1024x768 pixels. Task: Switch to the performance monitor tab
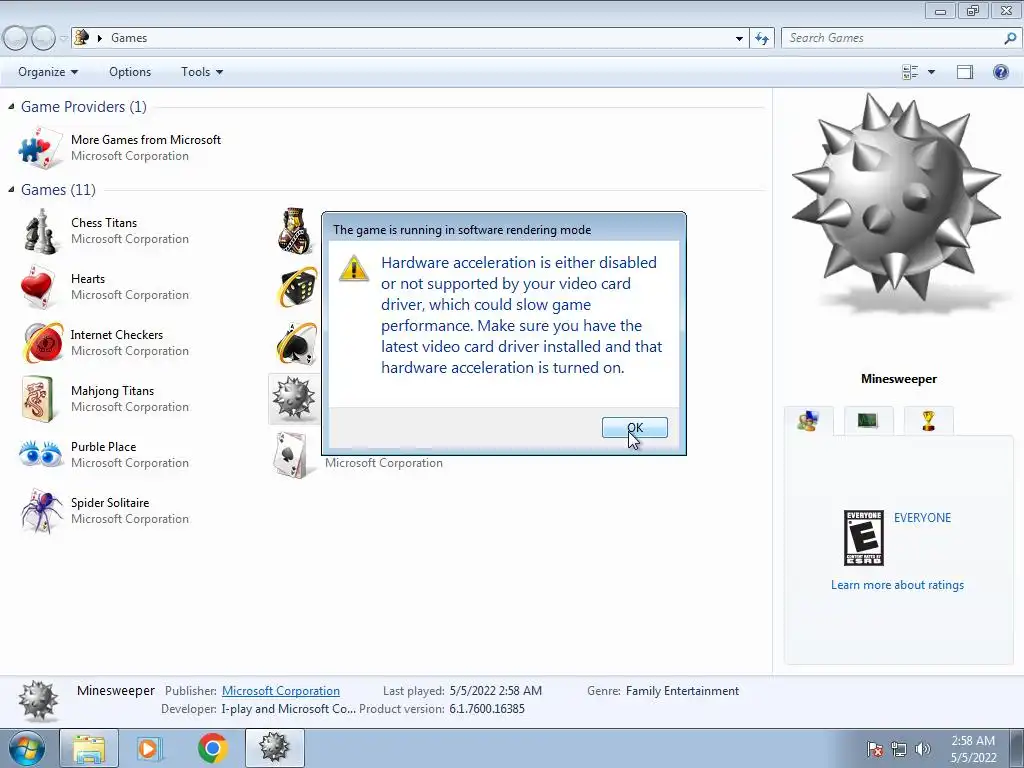coord(867,421)
